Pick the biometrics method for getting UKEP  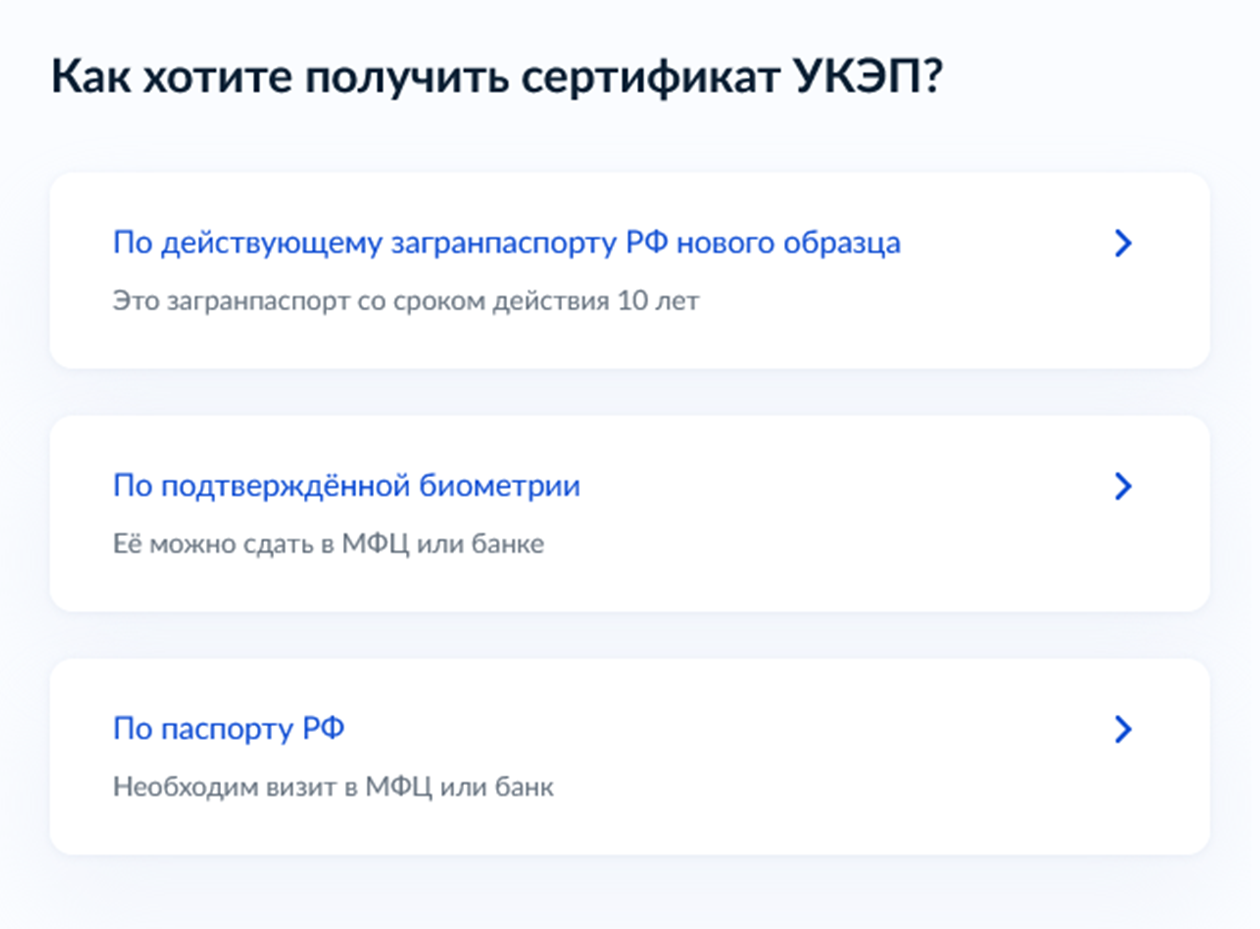(348, 486)
